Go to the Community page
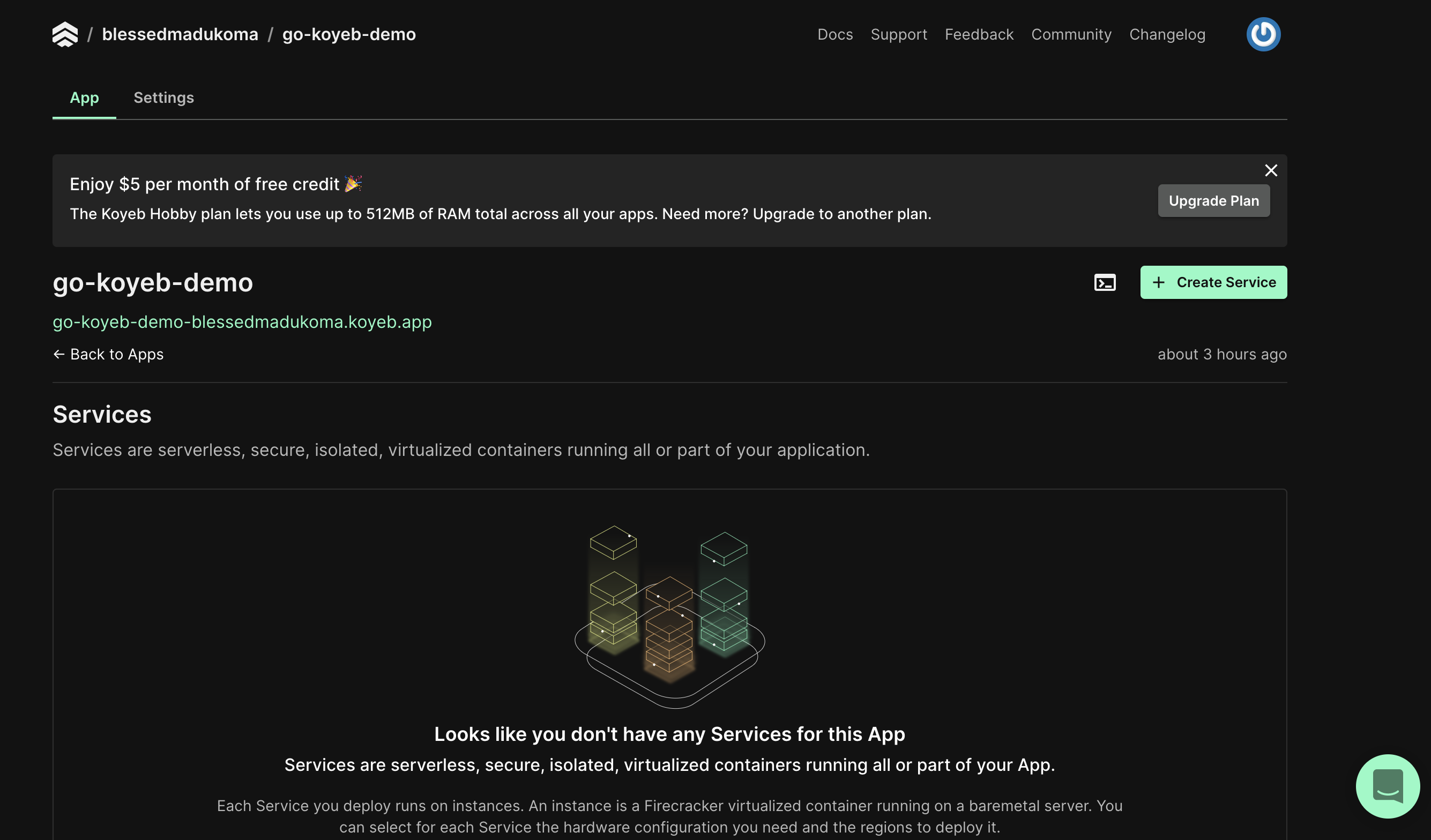This screenshot has width=1431, height=840. (1071, 35)
